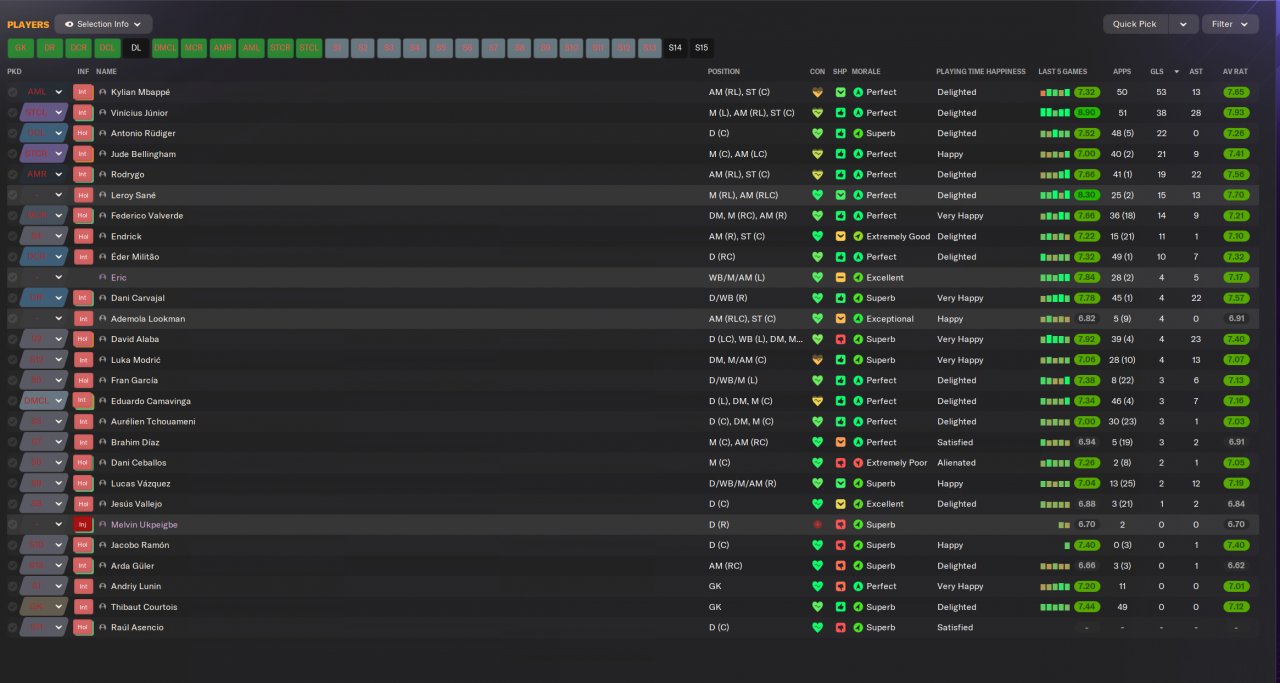Click the player profile icon beside Jude Bellingham
1280x683 pixels.
102,154
